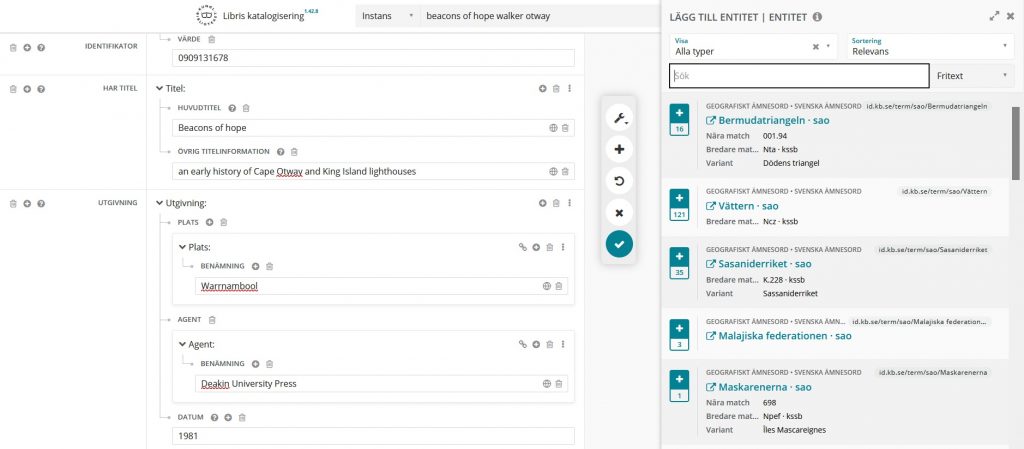Click the info icon beside Entitet heading
This screenshot has height=449, width=1024.
(817, 17)
